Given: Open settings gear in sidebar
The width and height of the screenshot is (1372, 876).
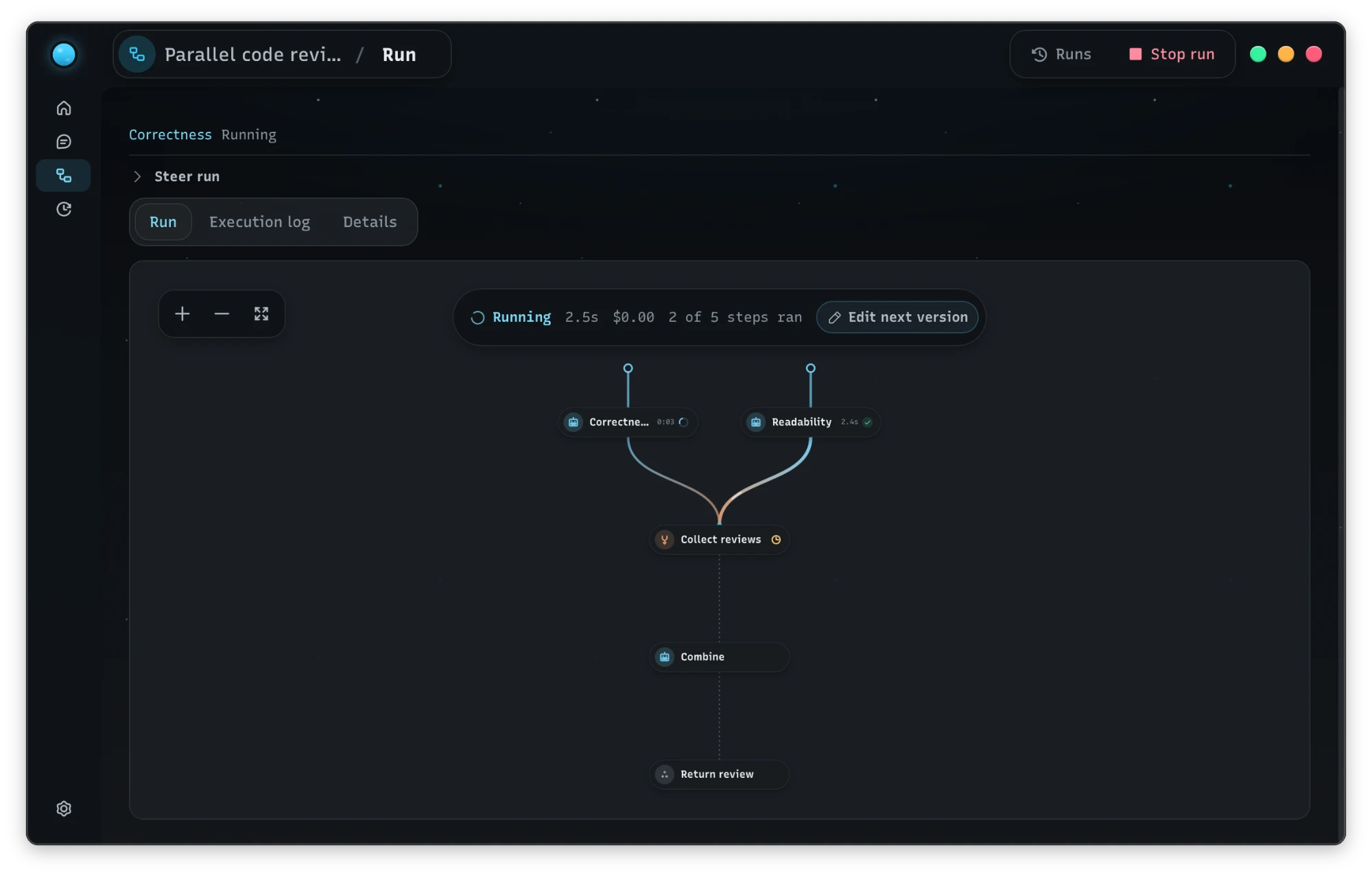Looking at the screenshot, I should click(x=64, y=809).
